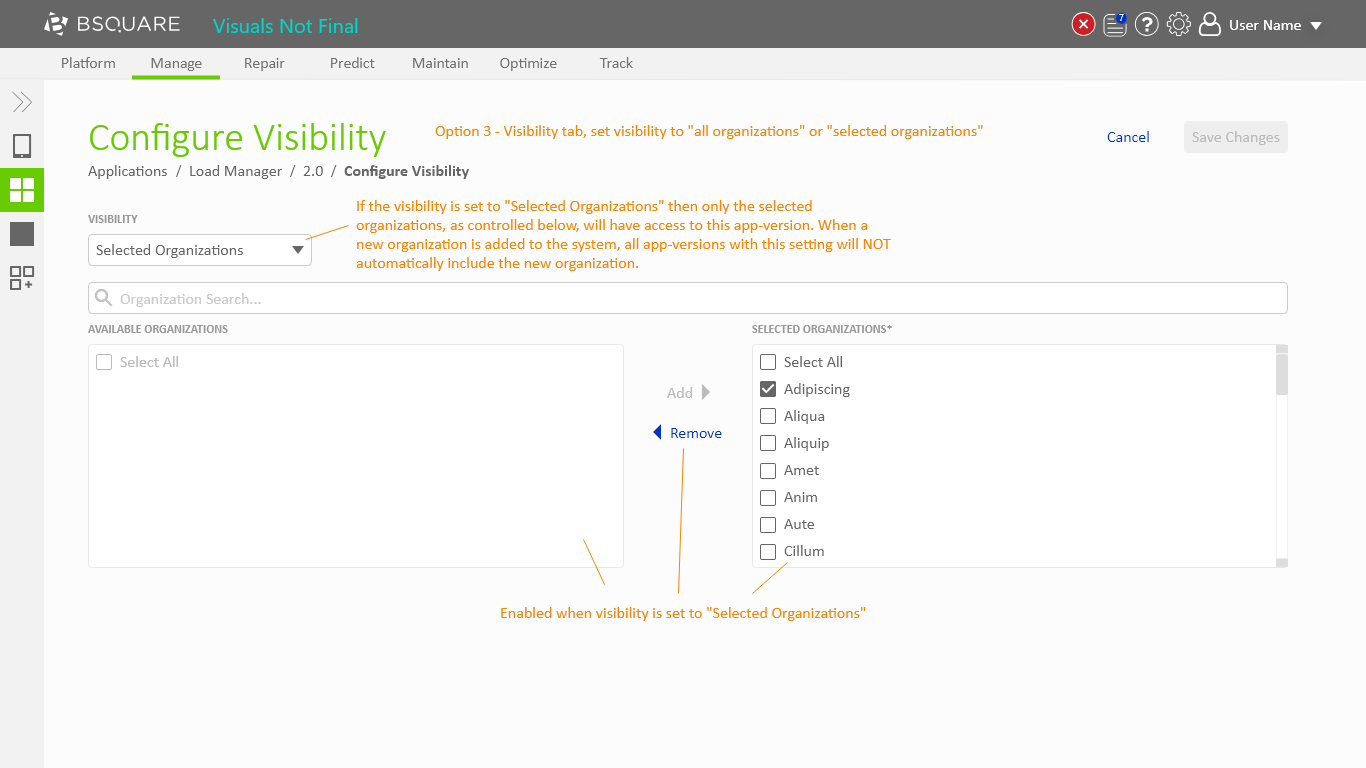1366x768 pixels.
Task: Open the settings gear icon
Action: (x=1179, y=25)
